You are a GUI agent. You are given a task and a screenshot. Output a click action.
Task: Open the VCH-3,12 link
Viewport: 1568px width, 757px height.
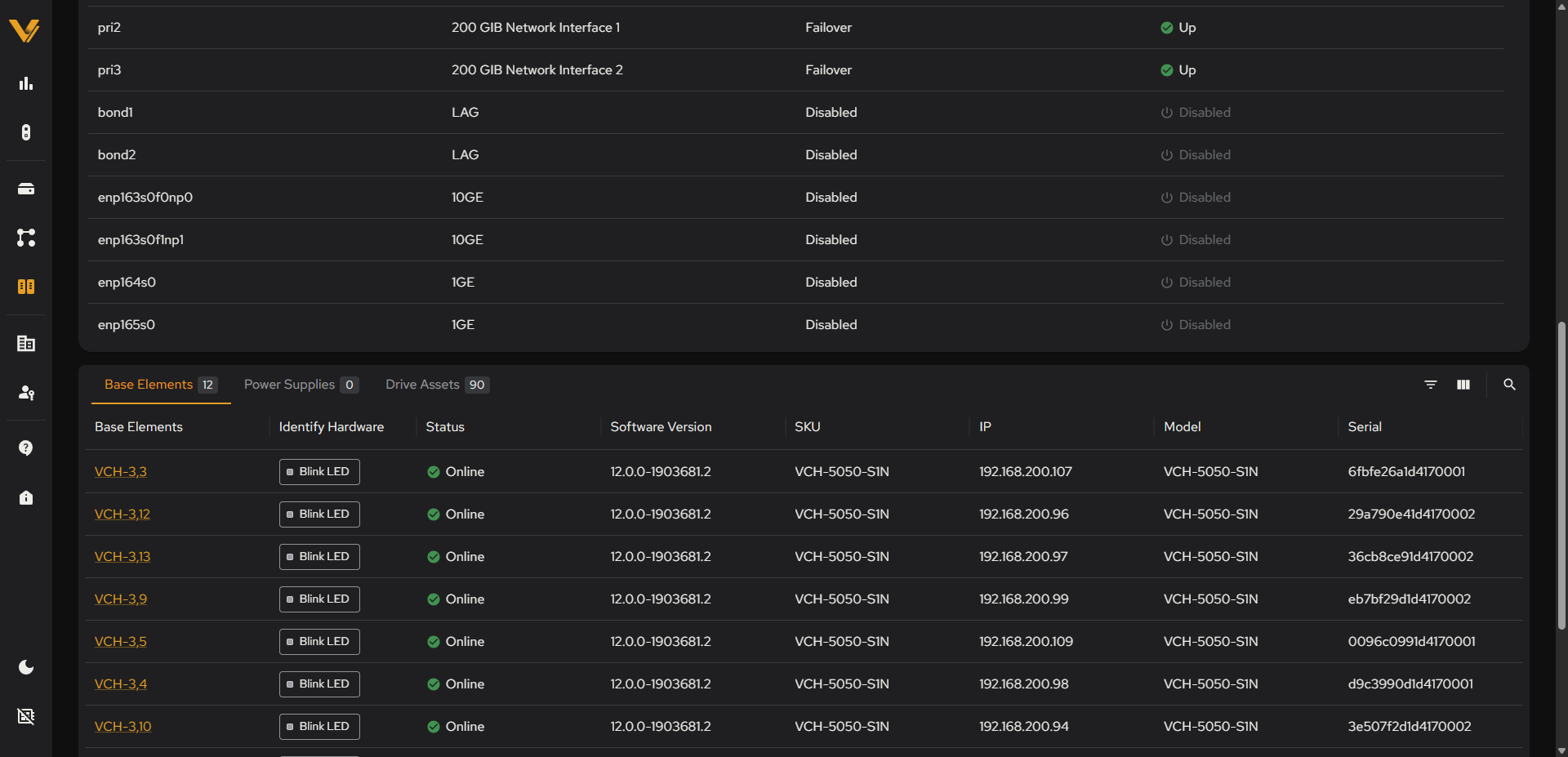click(122, 514)
